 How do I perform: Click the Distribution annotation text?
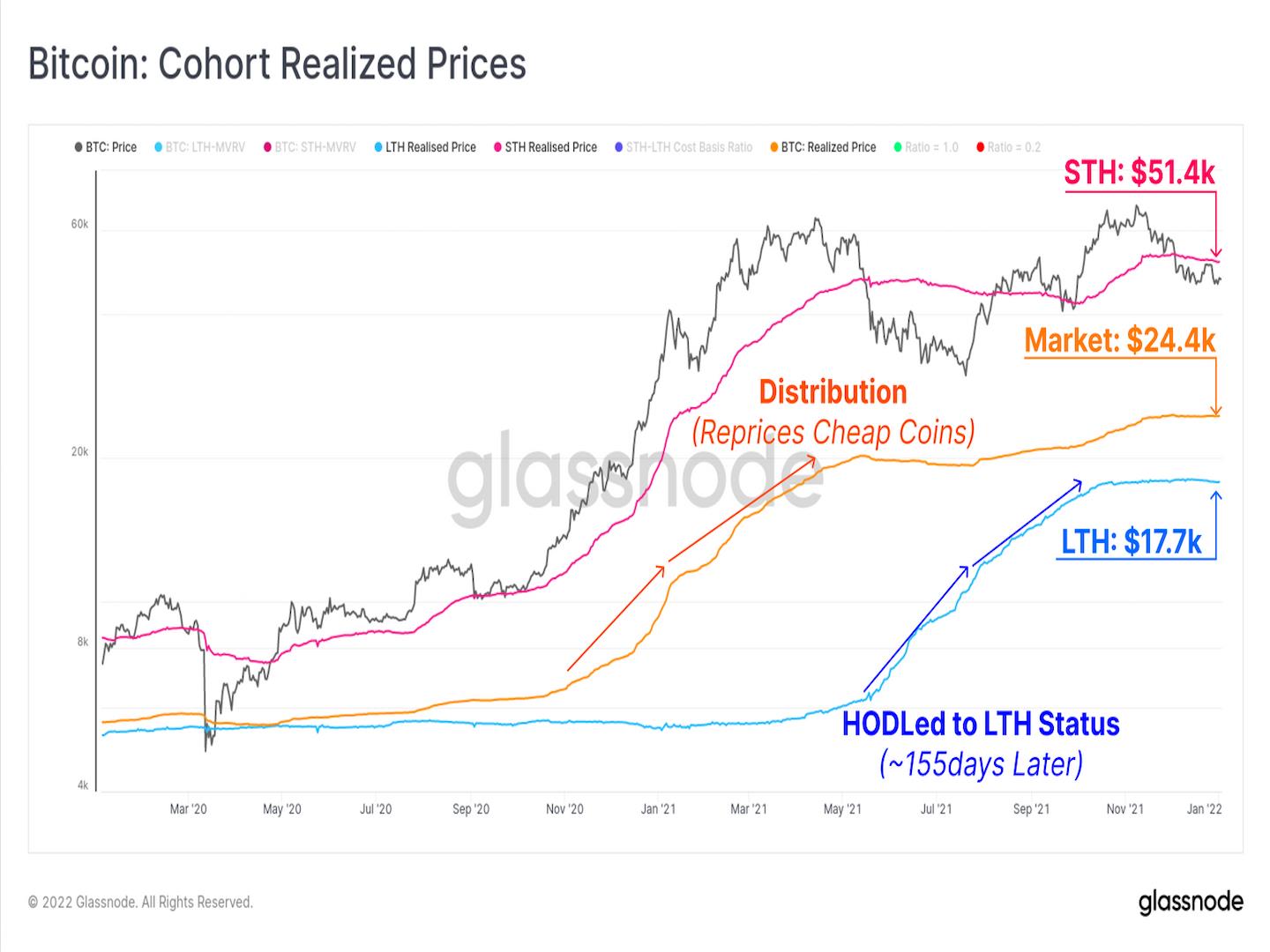833,391
